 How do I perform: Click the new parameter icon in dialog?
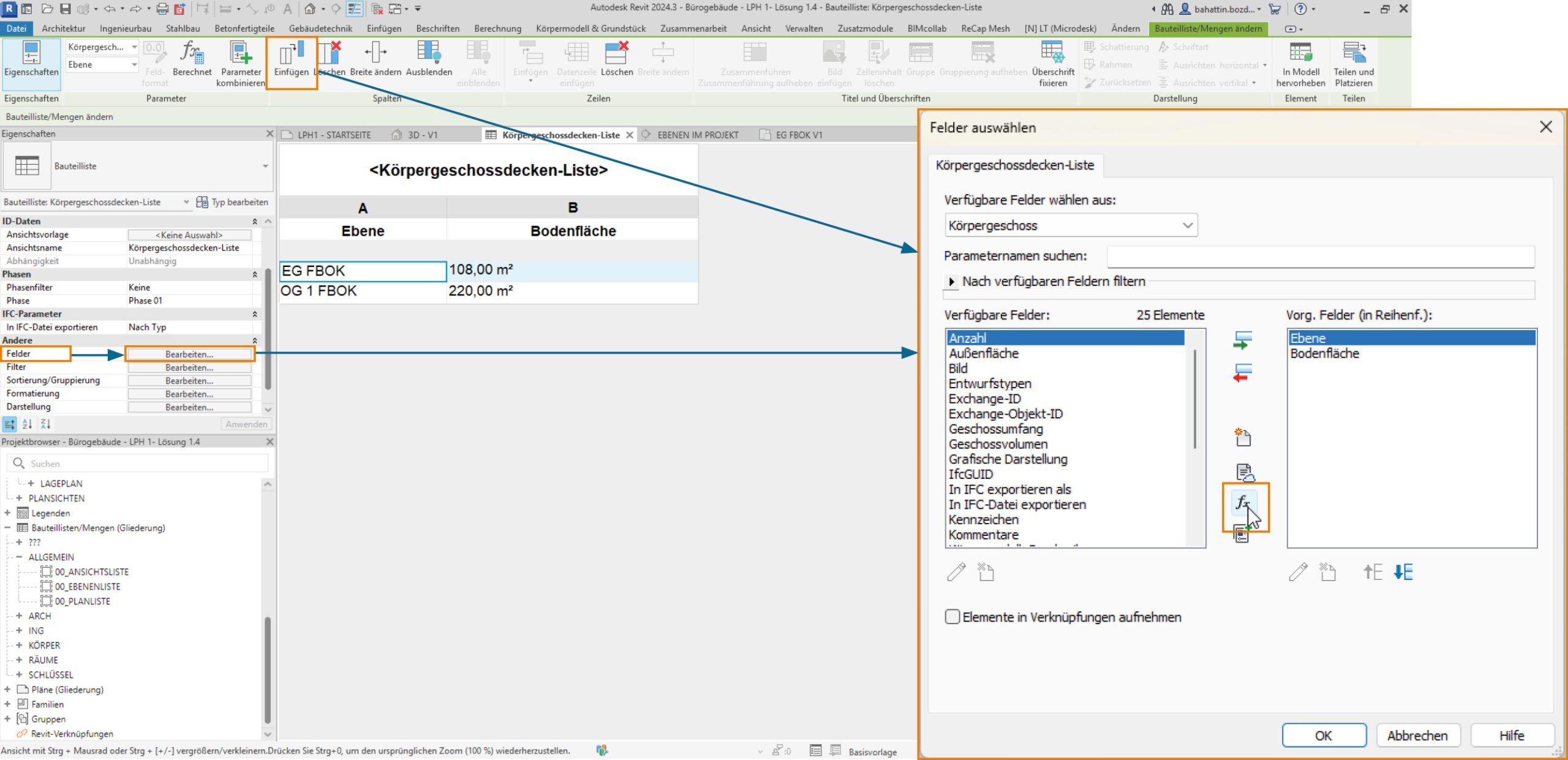pos(1243,437)
